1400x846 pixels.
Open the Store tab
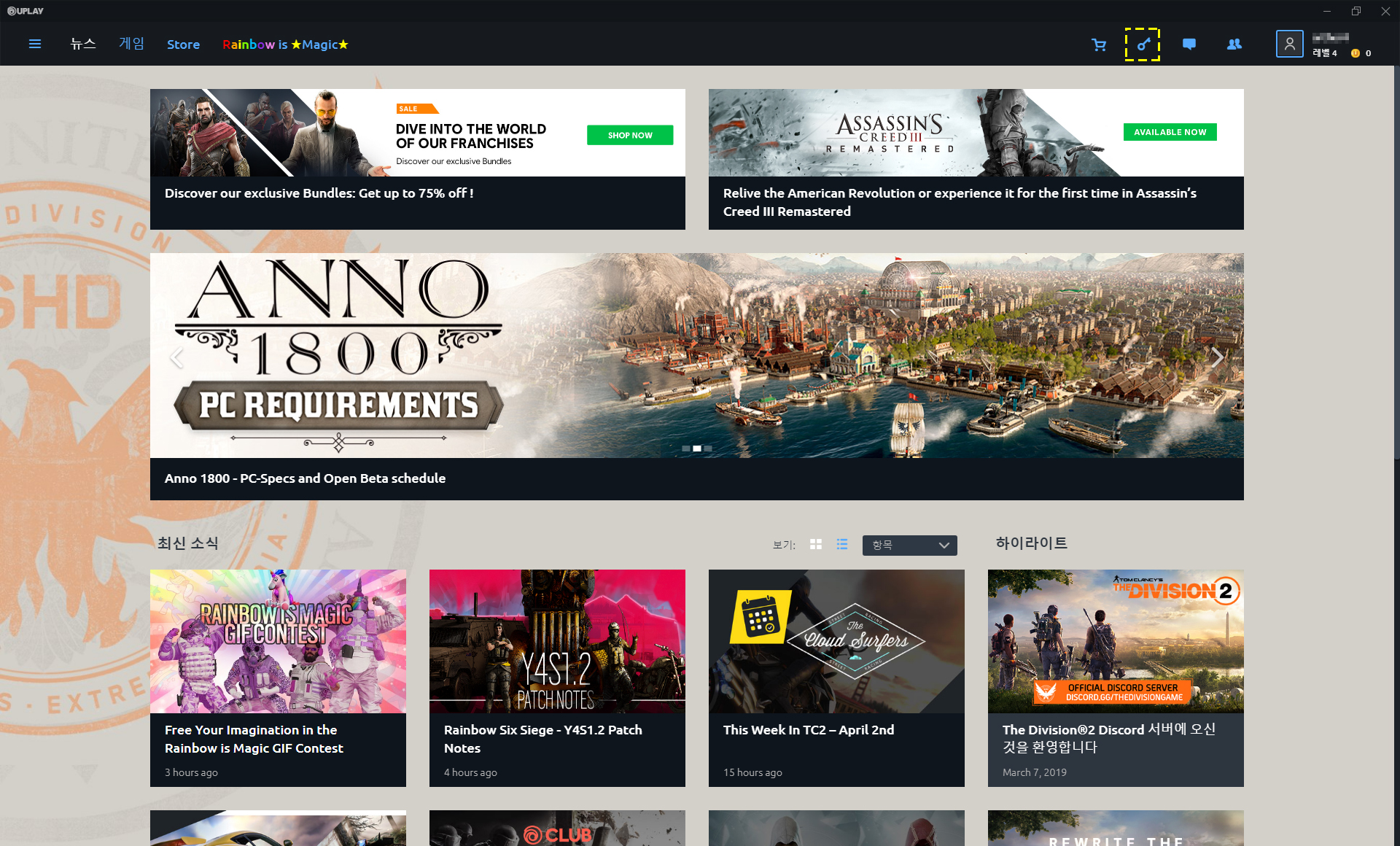tap(183, 44)
